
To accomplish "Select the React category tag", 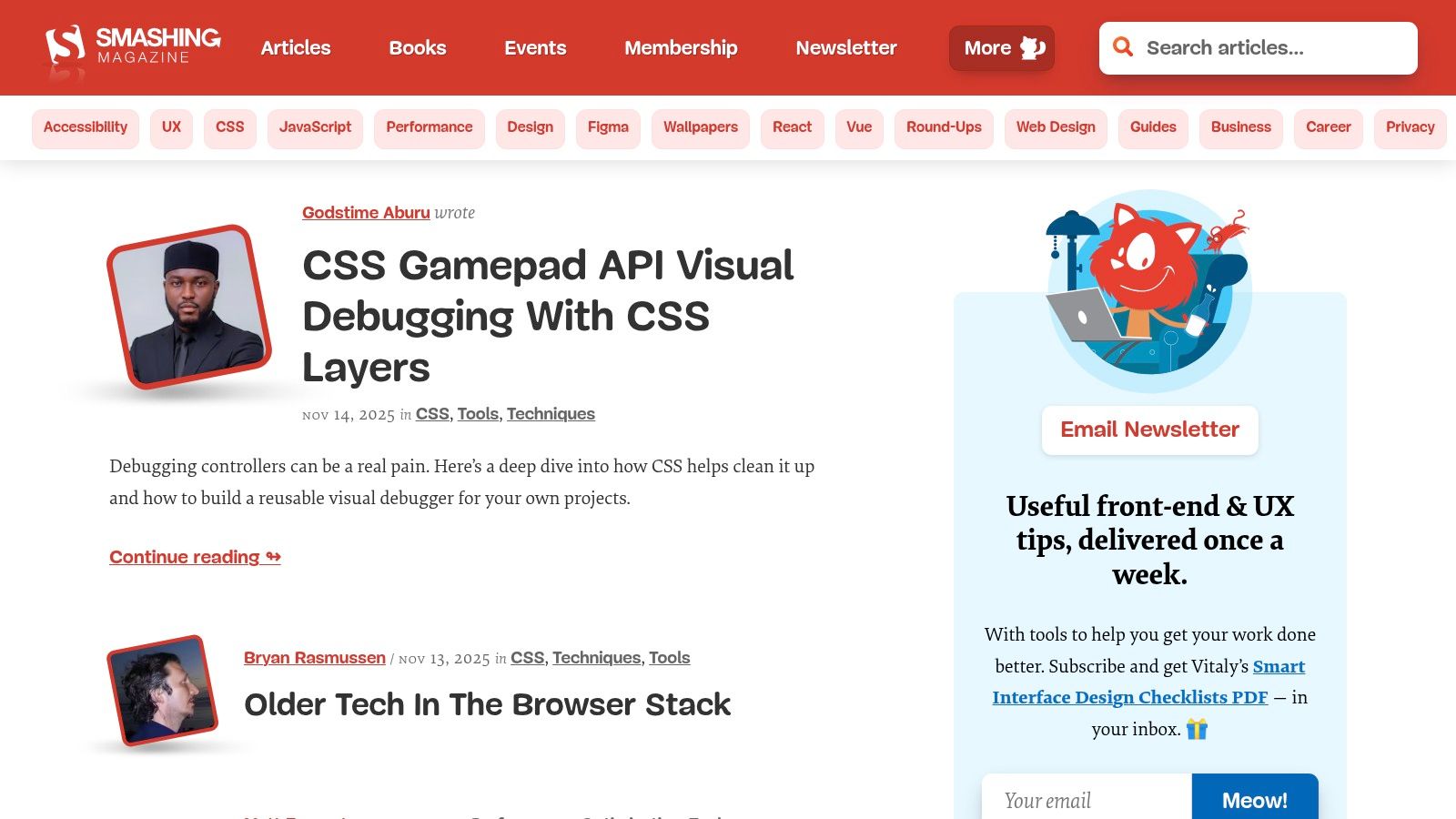I will (792, 128).
